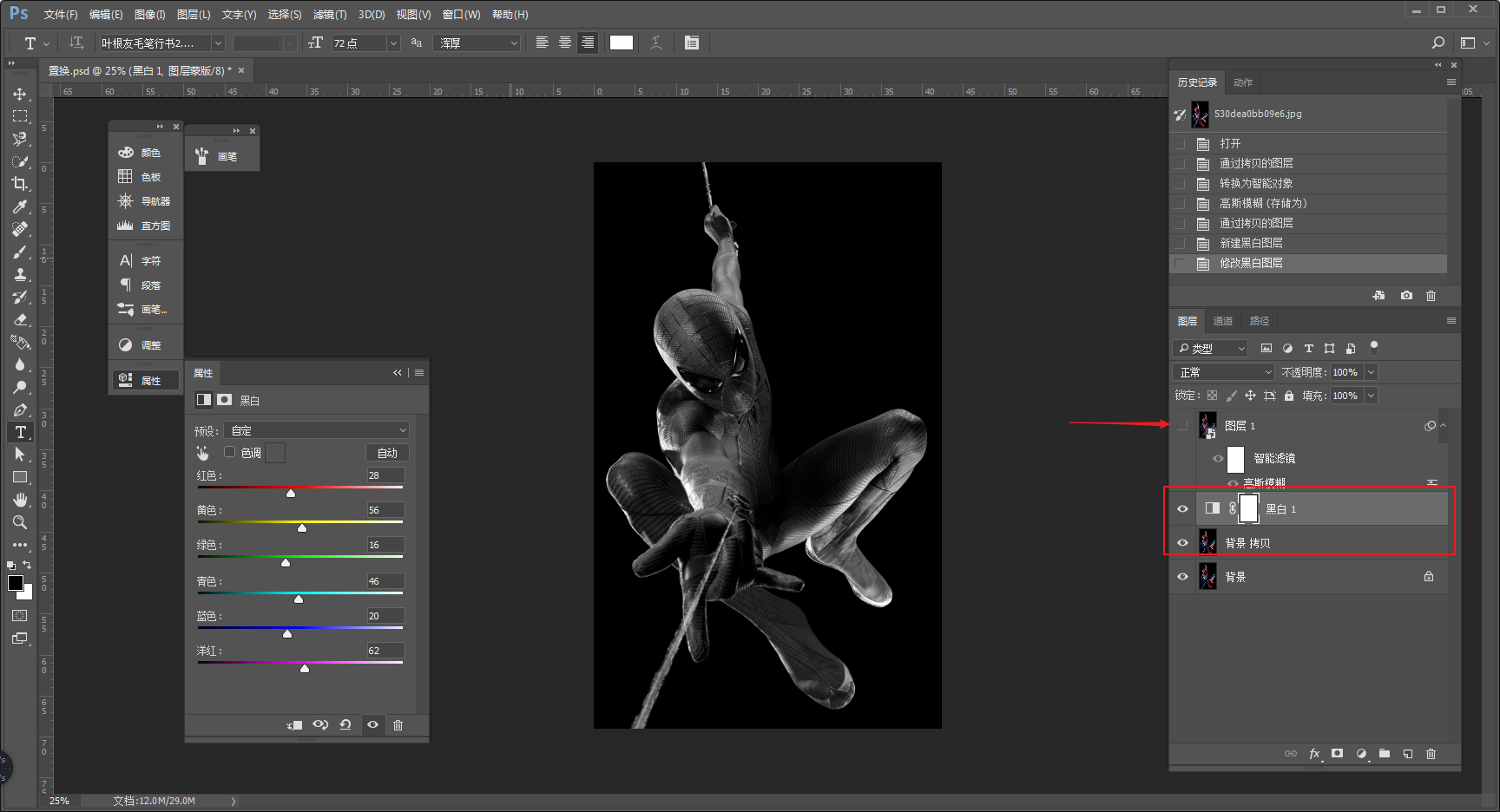Viewport: 1500px width, 812px height.
Task: Delete the adjustment layer in Properties
Action: (398, 725)
